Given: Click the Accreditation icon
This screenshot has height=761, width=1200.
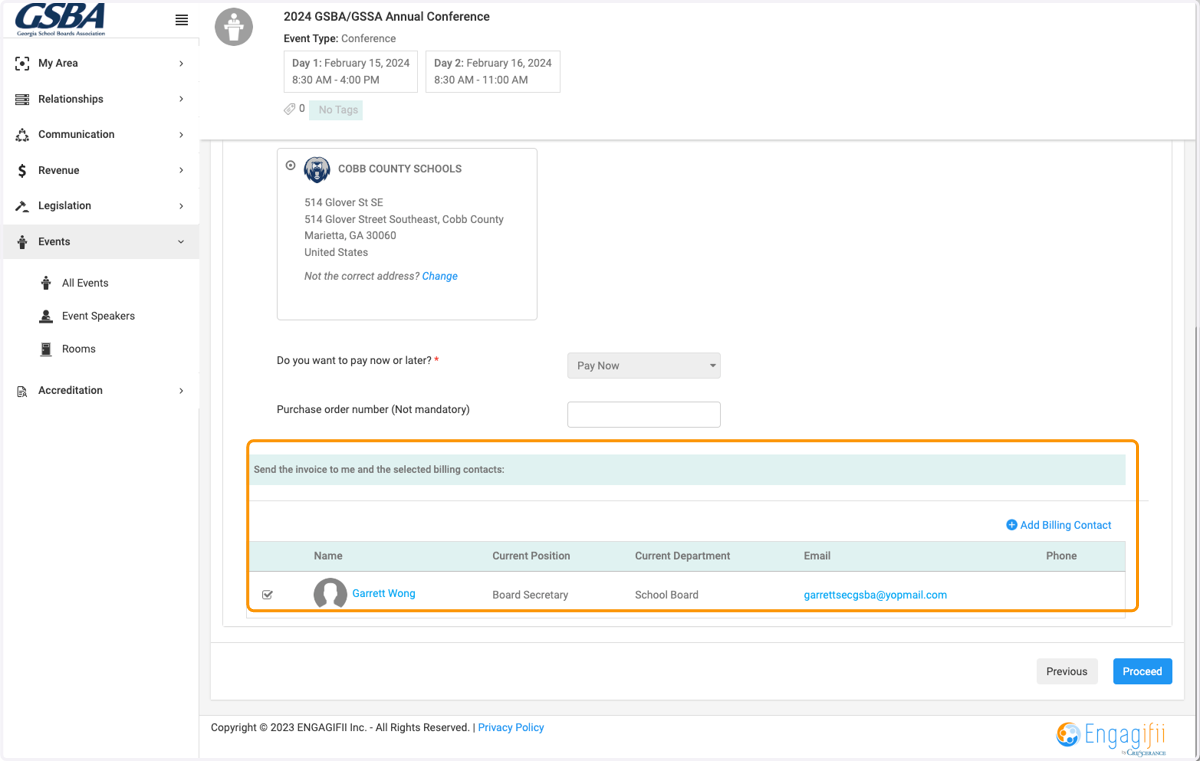Looking at the screenshot, I should pyautogui.click(x=22, y=391).
